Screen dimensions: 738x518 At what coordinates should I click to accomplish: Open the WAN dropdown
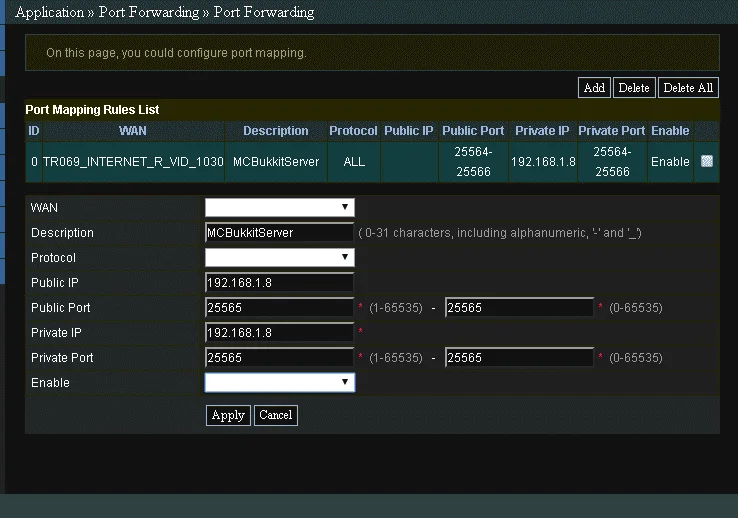(280, 207)
